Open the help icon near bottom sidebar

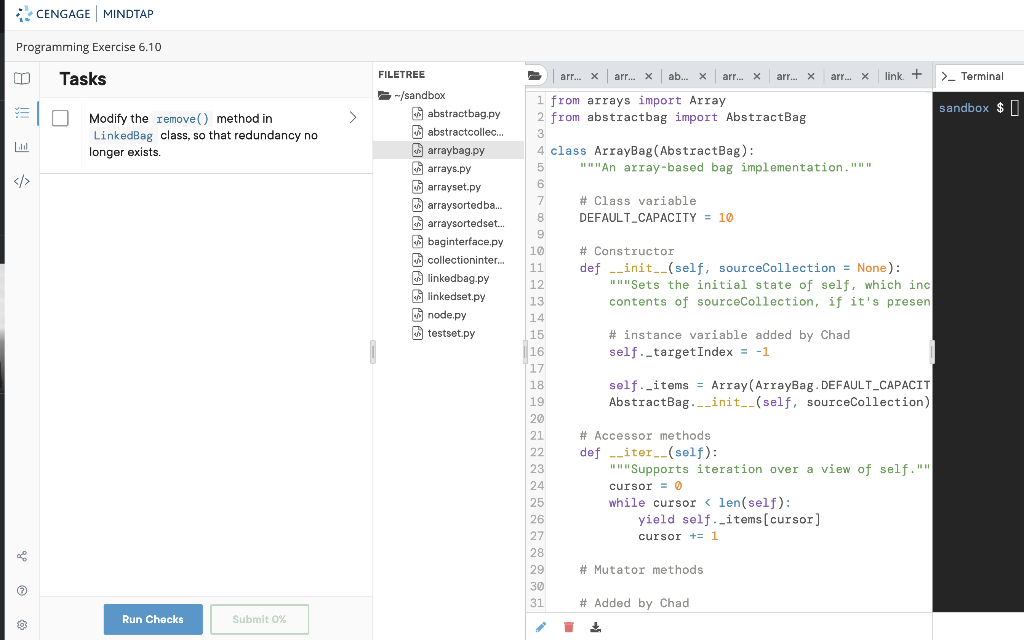coord(22,590)
